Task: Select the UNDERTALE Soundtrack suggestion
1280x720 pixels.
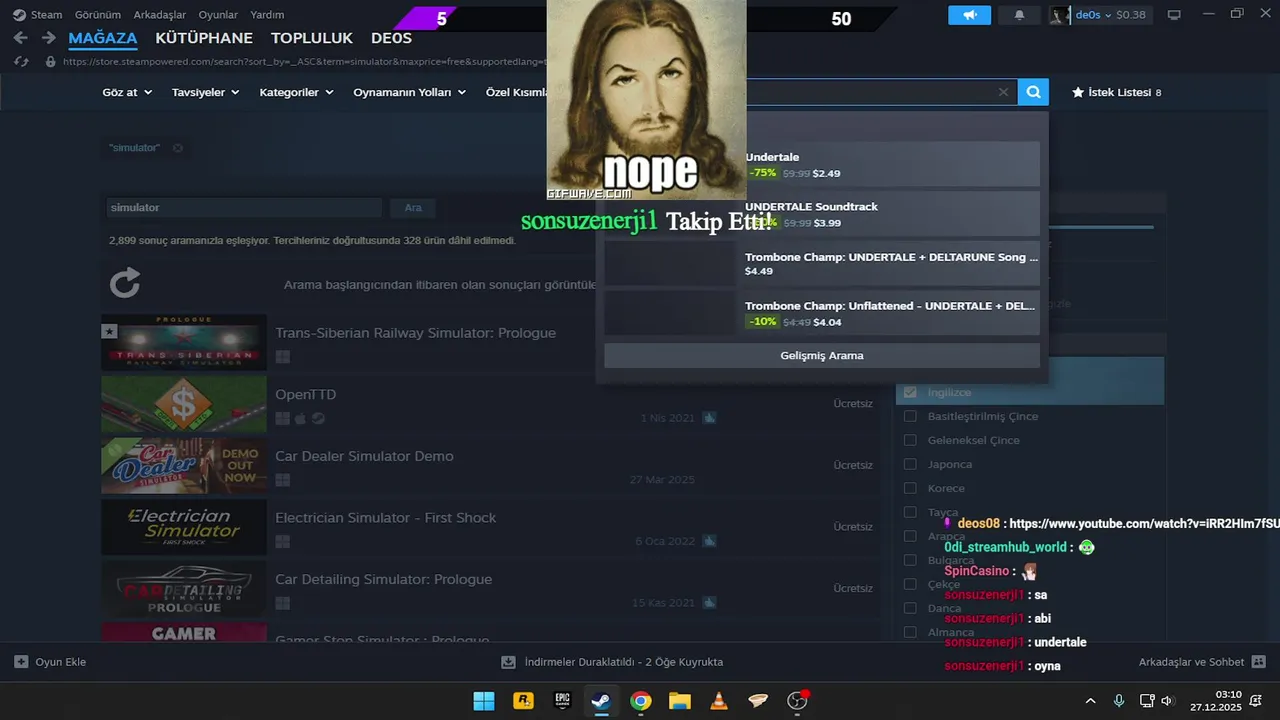Action: (822, 214)
